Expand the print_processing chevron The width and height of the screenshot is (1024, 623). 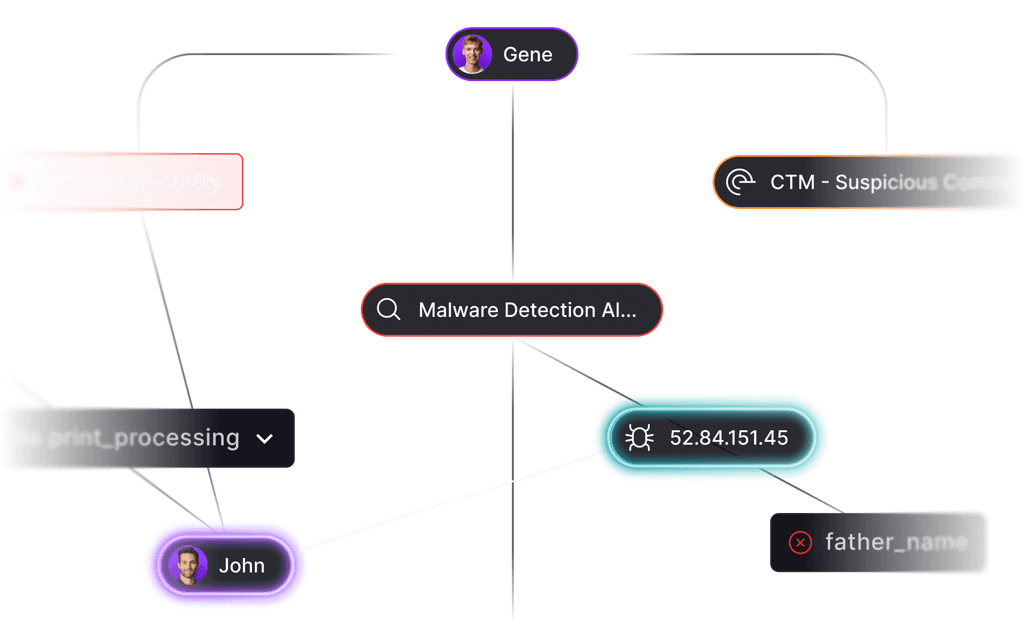click(x=264, y=439)
